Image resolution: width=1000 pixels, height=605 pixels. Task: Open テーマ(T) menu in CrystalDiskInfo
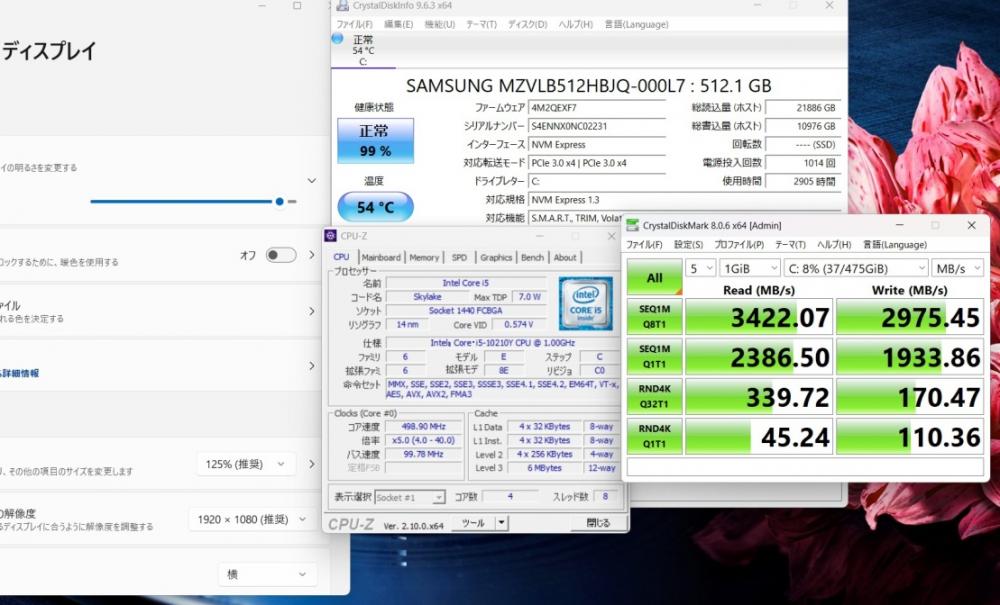482,24
